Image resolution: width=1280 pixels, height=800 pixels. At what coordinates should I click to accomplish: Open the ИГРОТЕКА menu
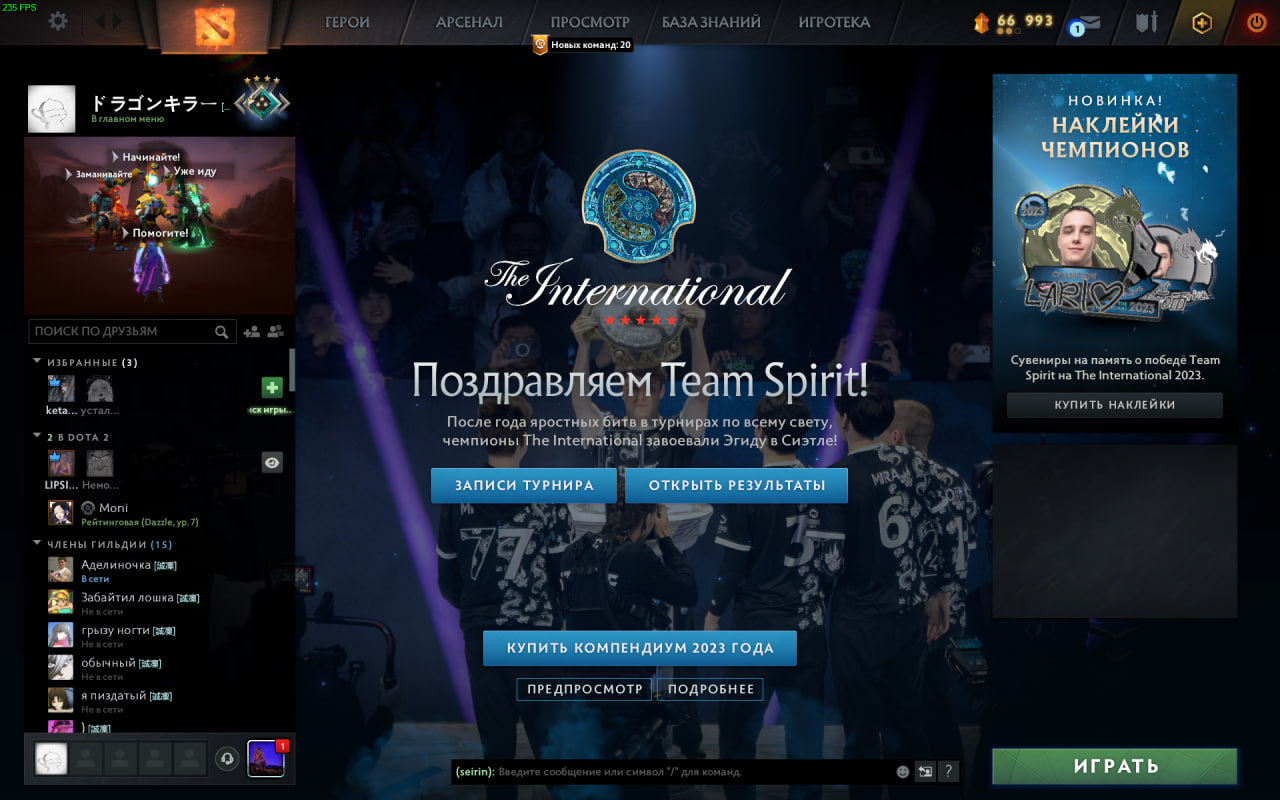834,22
